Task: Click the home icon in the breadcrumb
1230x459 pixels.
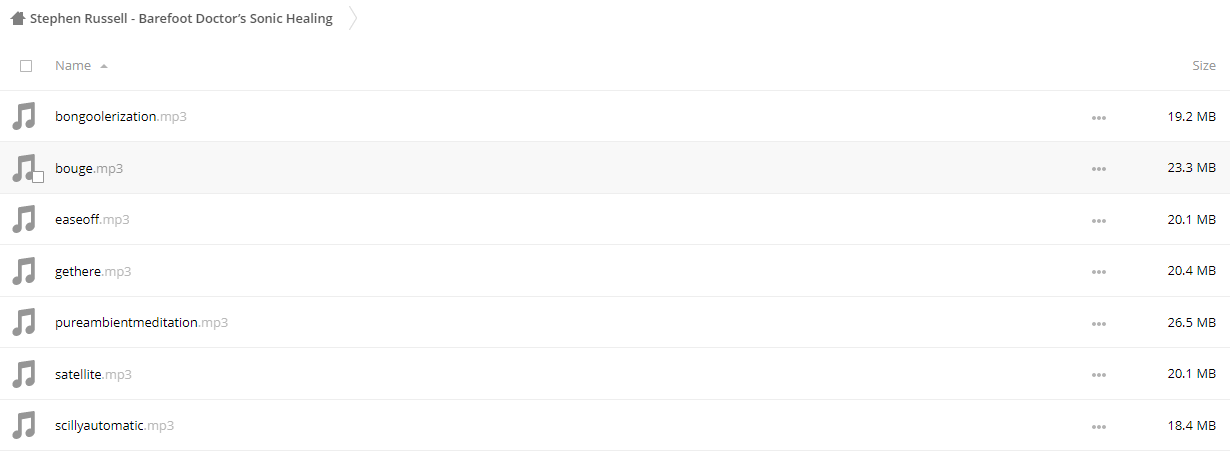Action: (17, 18)
